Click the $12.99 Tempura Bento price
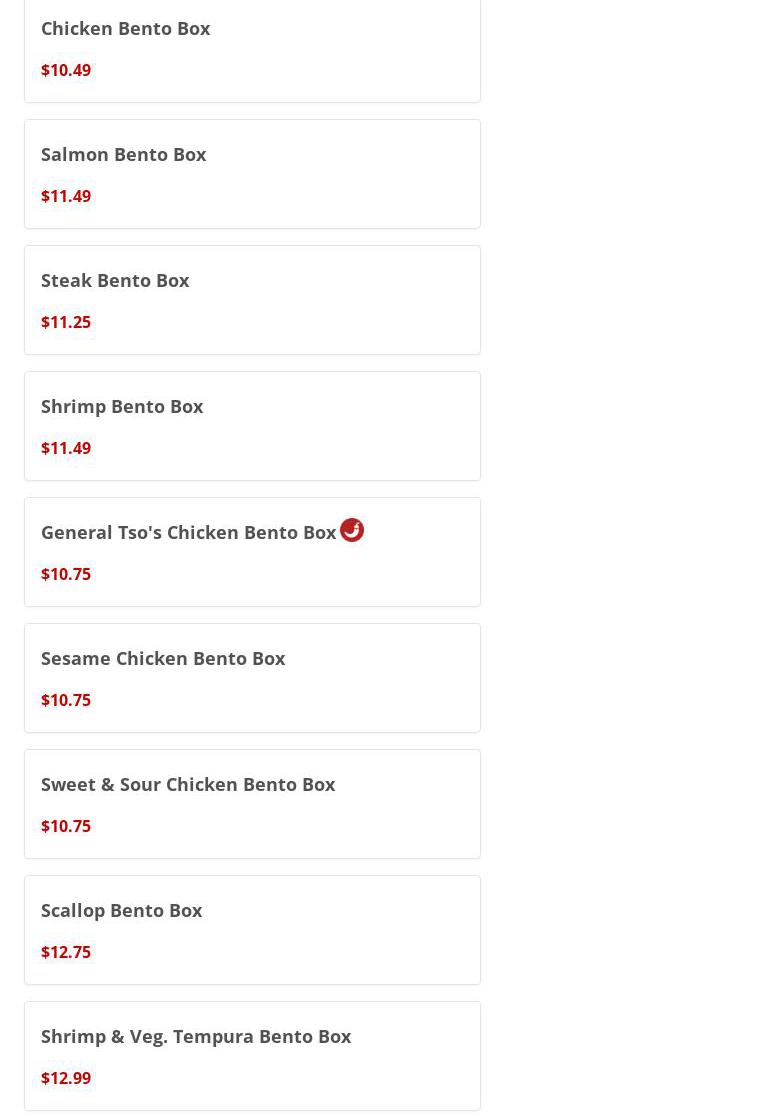Viewport: 770px width, 1119px height. [66, 1078]
